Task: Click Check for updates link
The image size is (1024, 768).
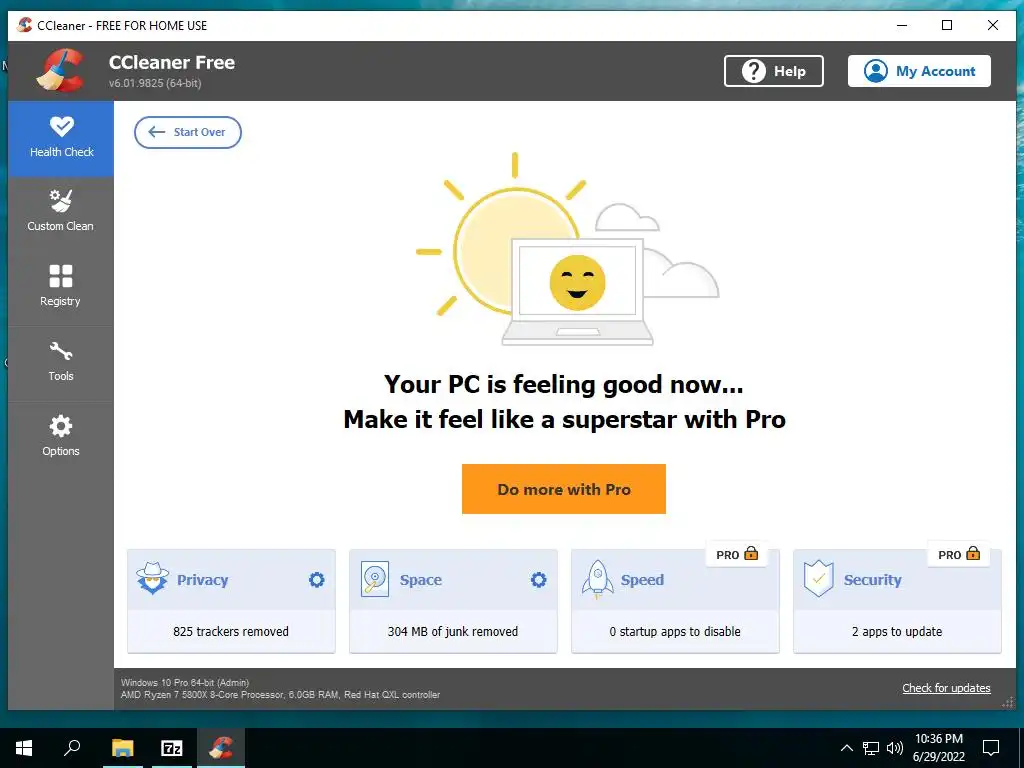Action: [x=946, y=688]
